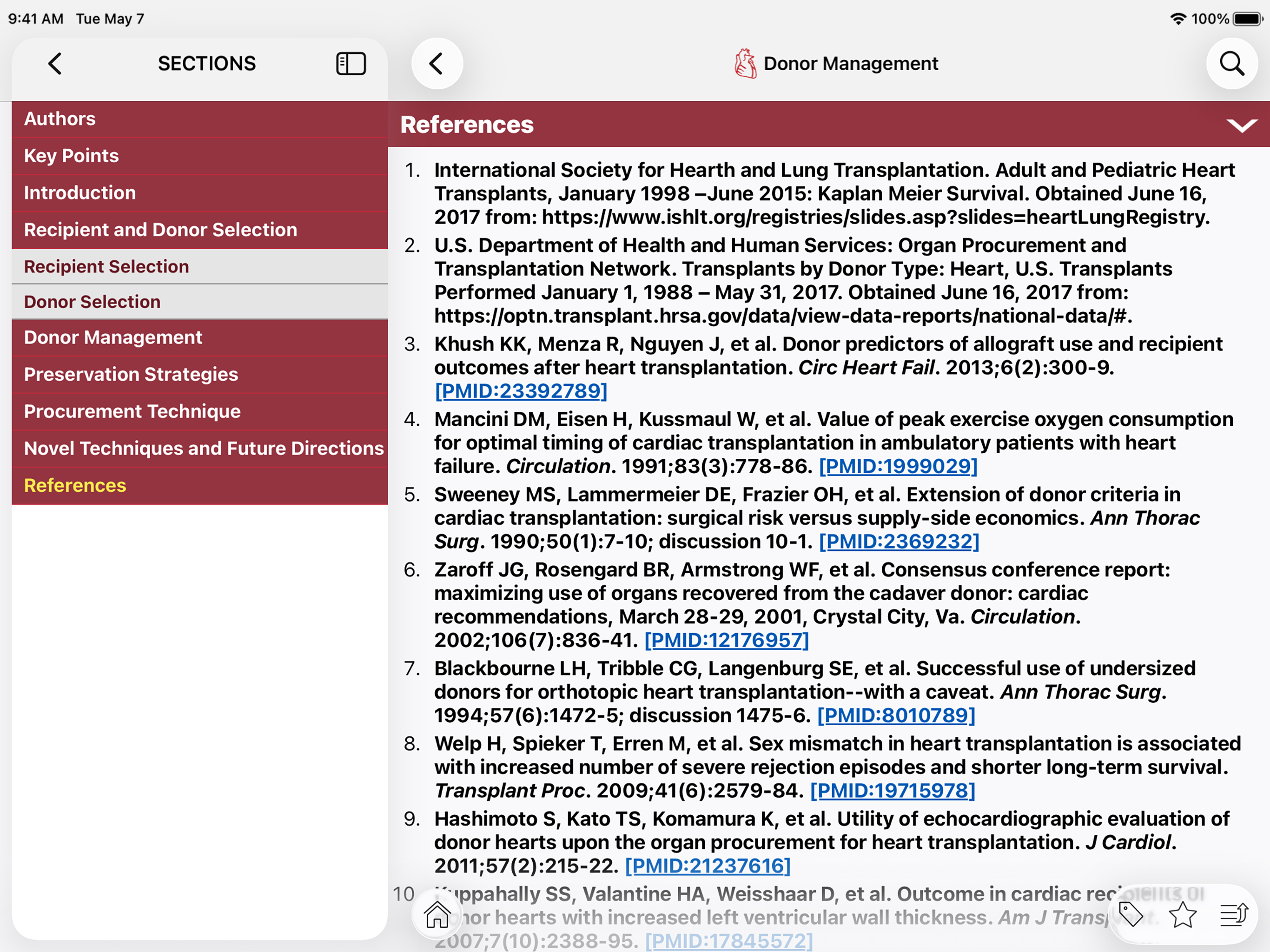Open link PMID:2369232
This screenshot has width=1270, height=952.
899,542
